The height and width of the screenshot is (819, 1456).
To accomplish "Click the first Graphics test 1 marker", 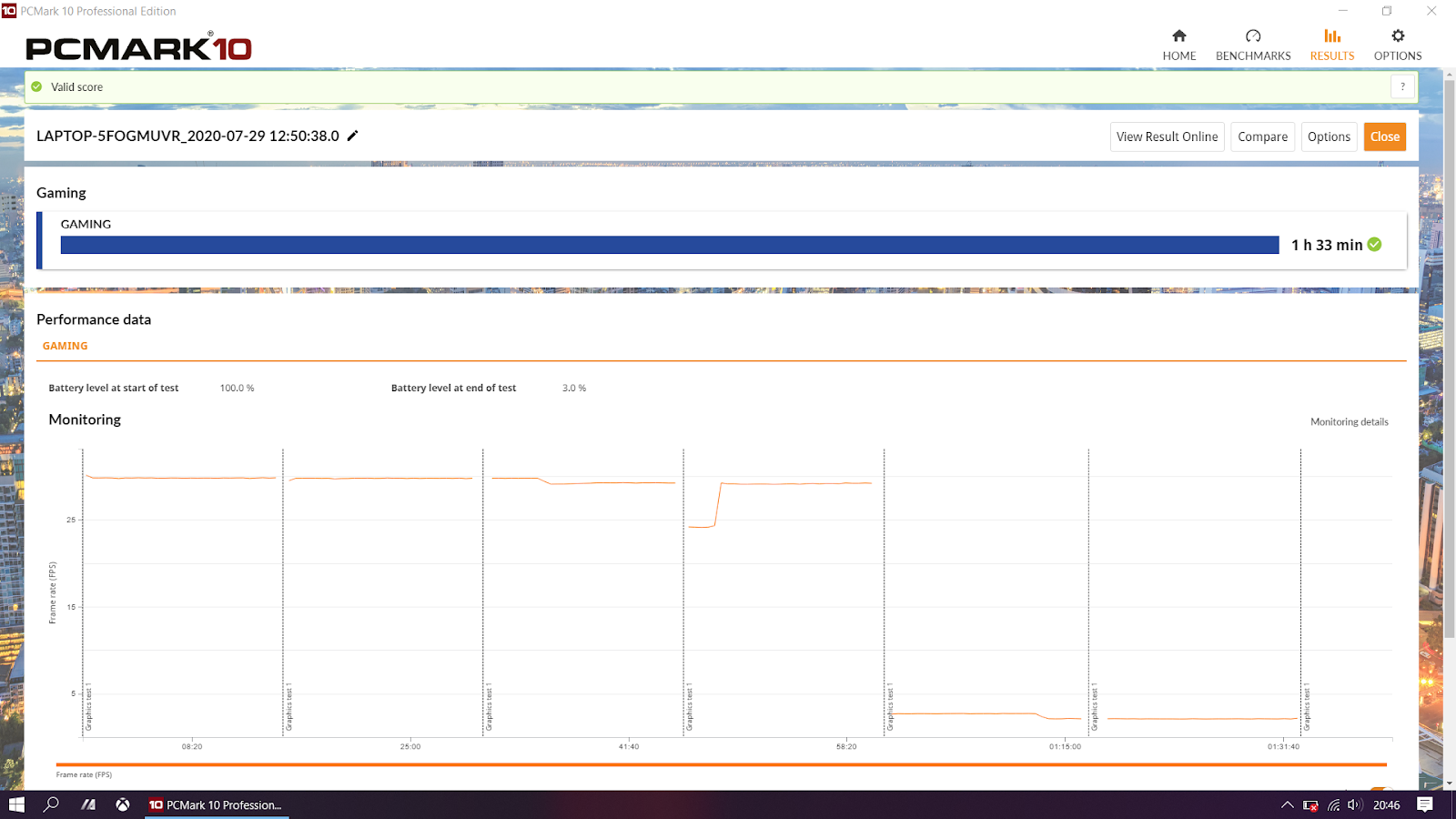I will coord(88,707).
